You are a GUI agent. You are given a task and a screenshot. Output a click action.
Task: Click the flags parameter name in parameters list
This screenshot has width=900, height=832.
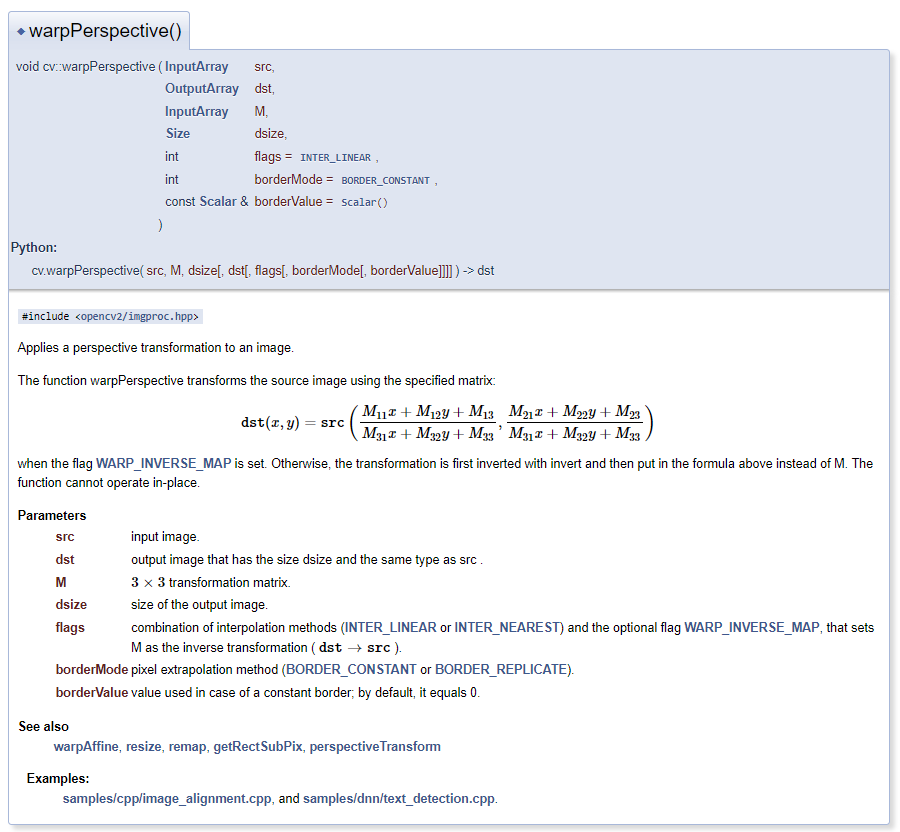(x=70, y=627)
